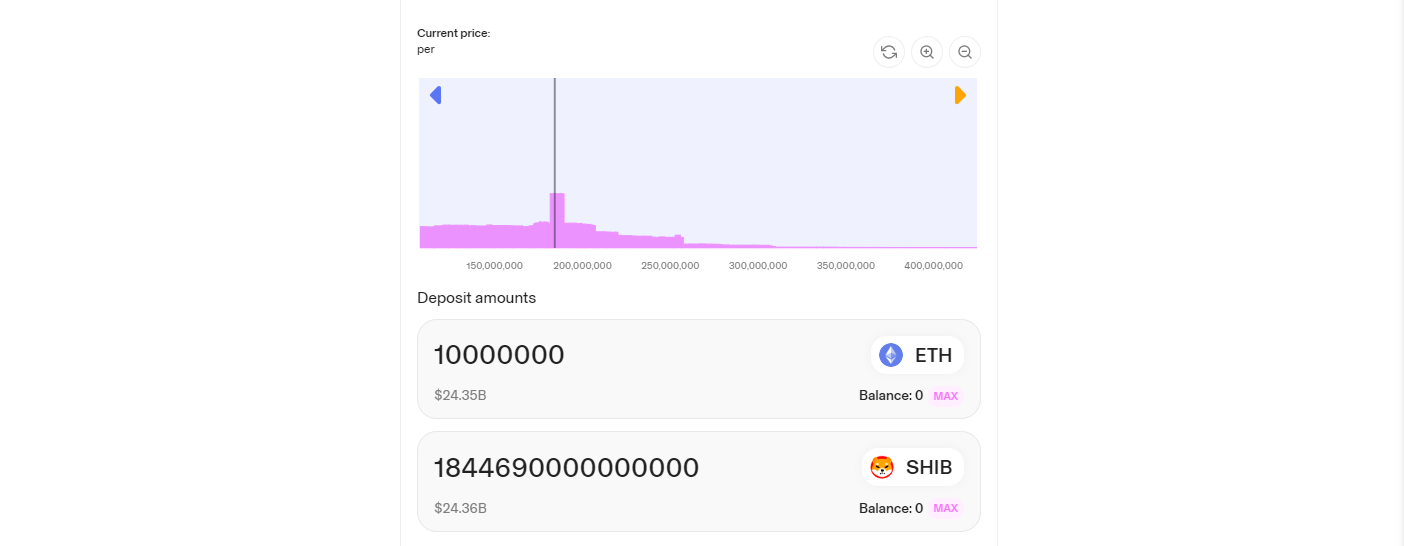Click the SHIB token label
Viewport: 1404px width, 546px height.
(929, 467)
